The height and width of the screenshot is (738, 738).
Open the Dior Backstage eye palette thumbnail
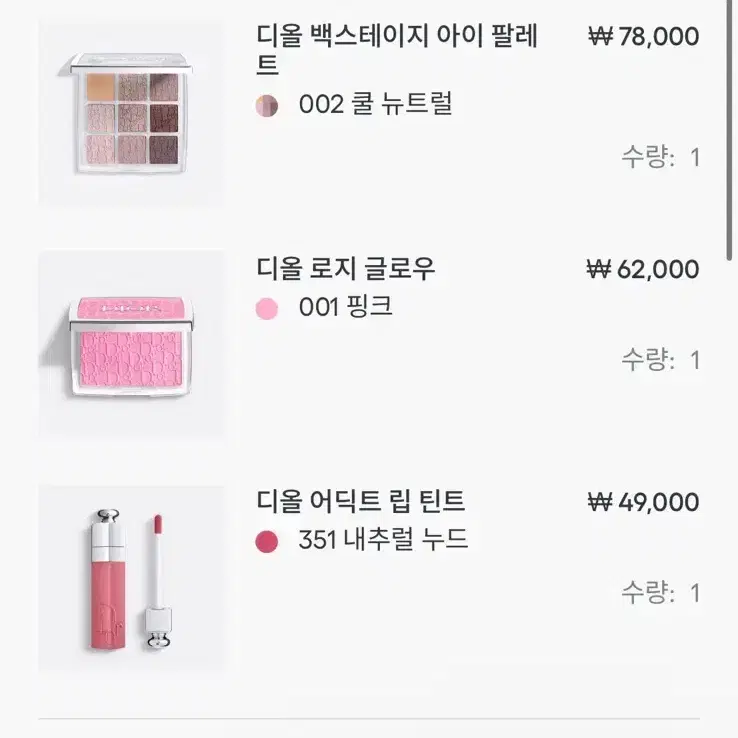pos(131,113)
